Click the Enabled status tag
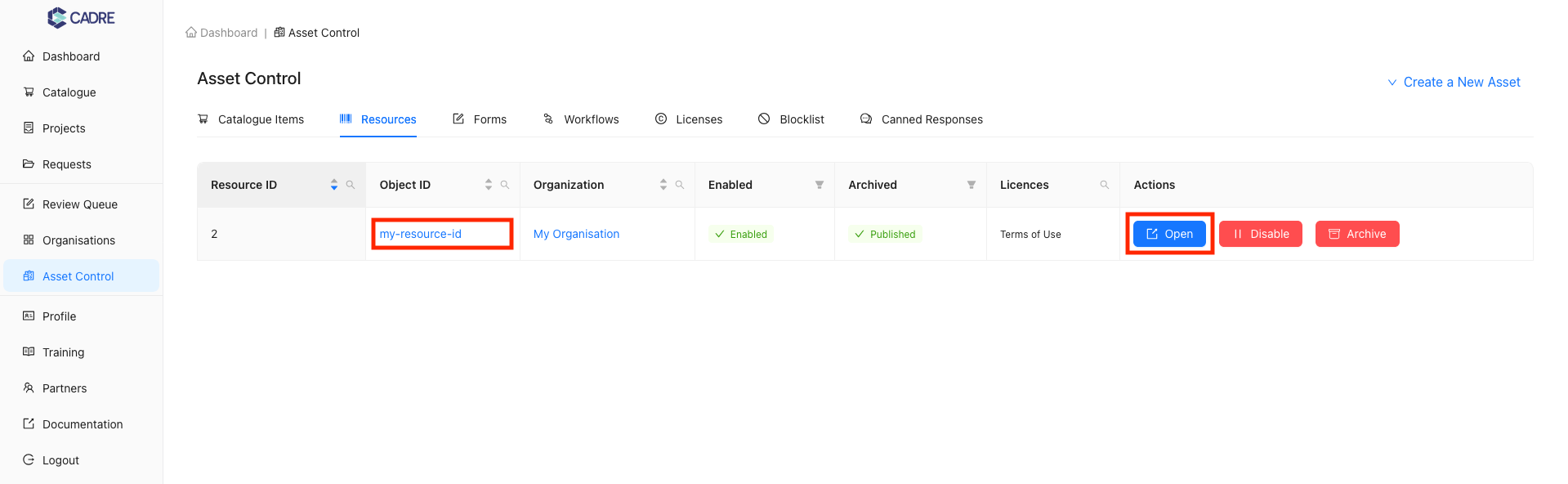The height and width of the screenshot is (484, 1568). pyautogui.click(x=741, y=234)
